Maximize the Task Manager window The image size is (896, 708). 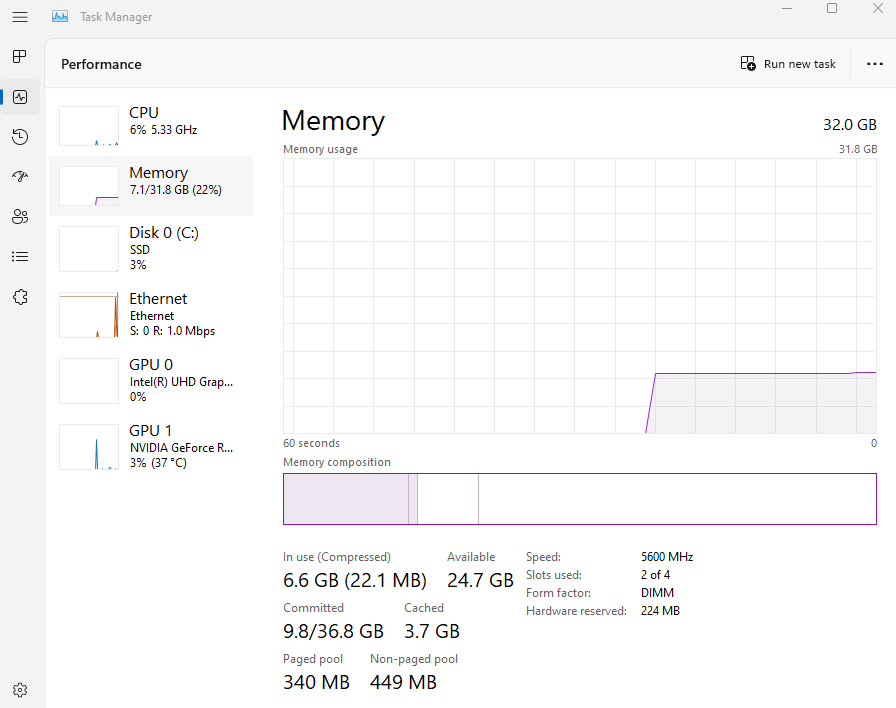coord(832,9)
